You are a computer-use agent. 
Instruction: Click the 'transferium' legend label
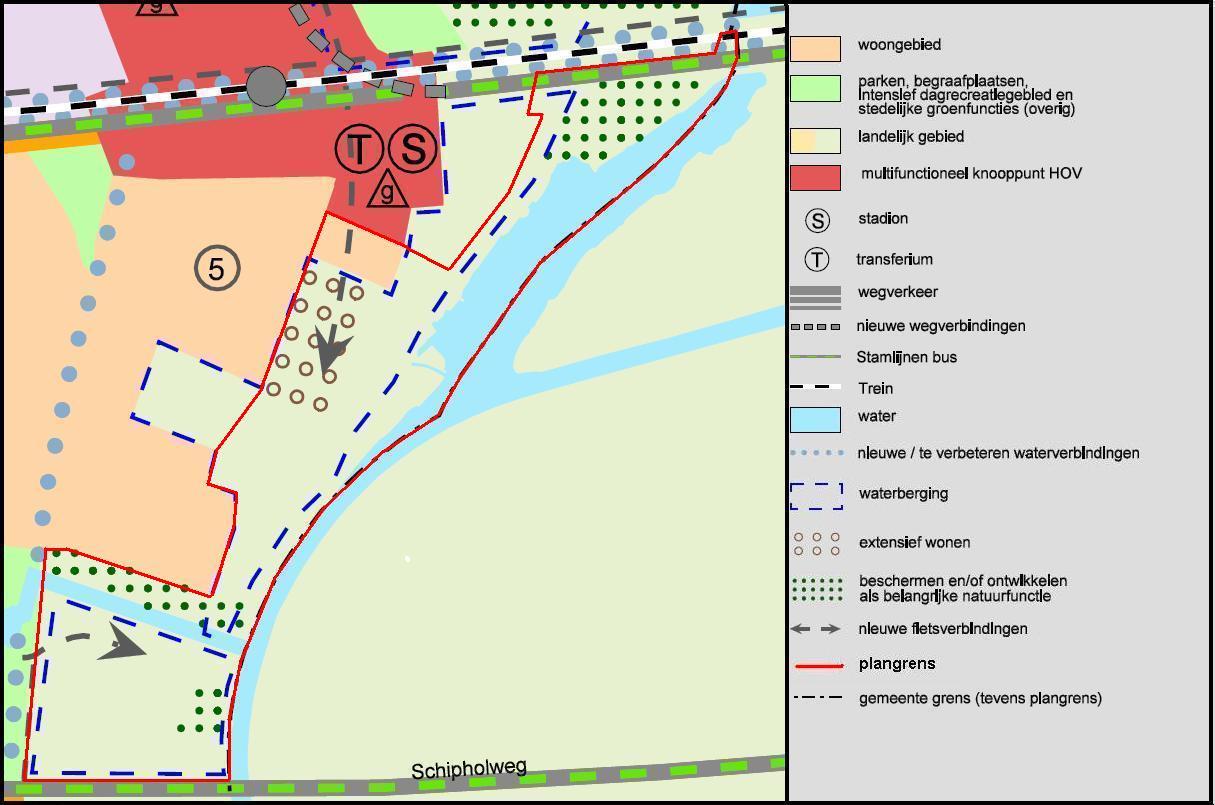pyautogui.click(x=894, y=259)
